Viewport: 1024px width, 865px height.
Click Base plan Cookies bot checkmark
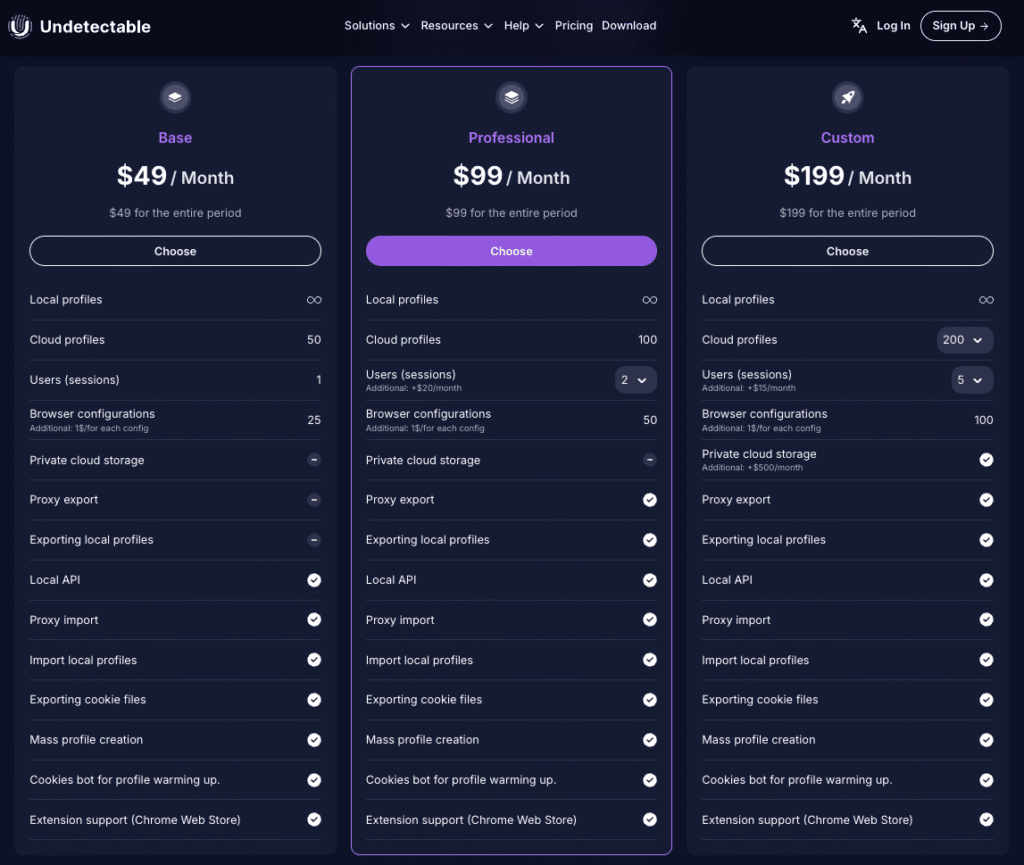tap(314, 779)
